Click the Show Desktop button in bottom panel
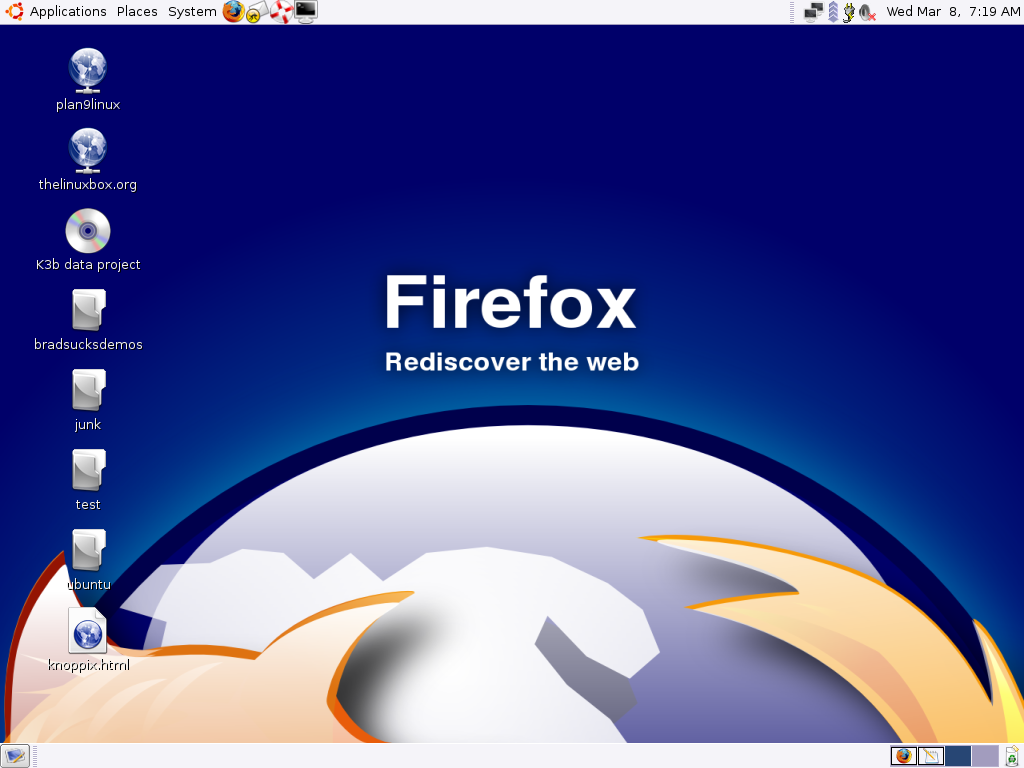The width and height of the screenshot is (1024, 768). [14, 756]
